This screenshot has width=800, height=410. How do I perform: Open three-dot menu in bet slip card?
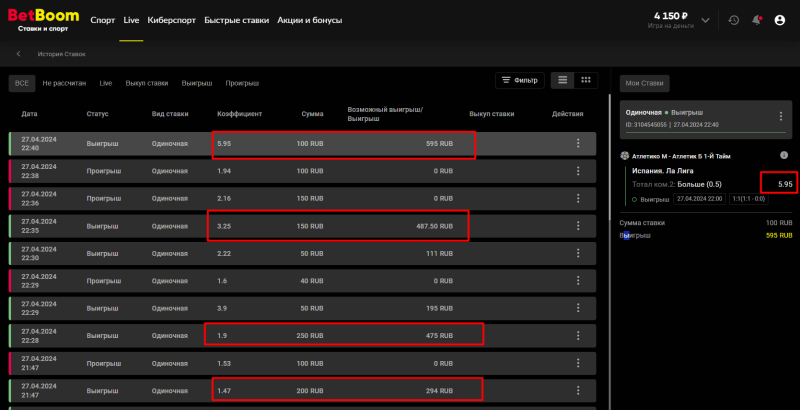(781, 118)
